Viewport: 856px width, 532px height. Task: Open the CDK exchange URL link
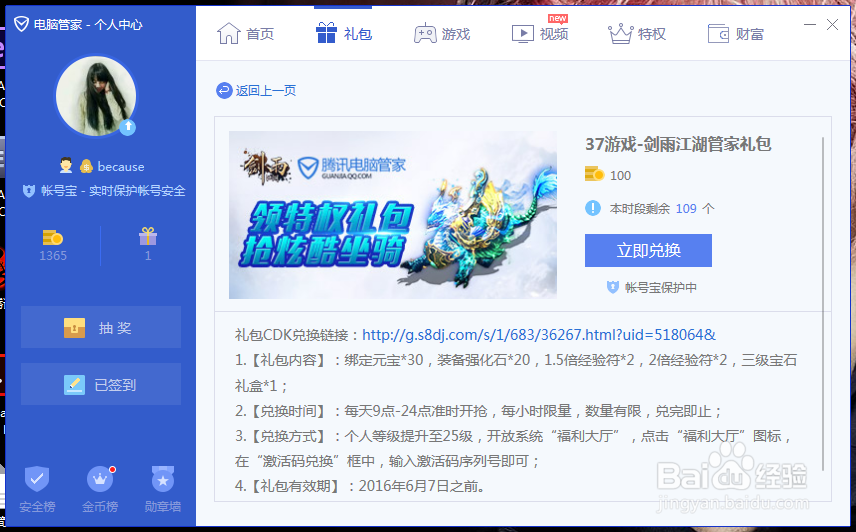tap(539, 334)
